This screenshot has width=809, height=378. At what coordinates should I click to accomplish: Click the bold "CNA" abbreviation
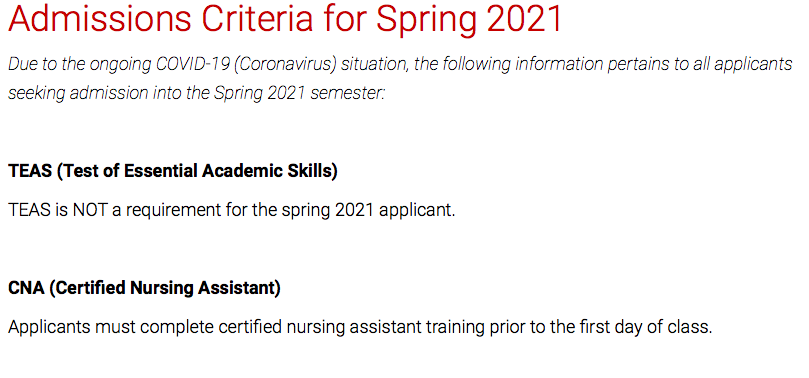click(x=26, y=288)
